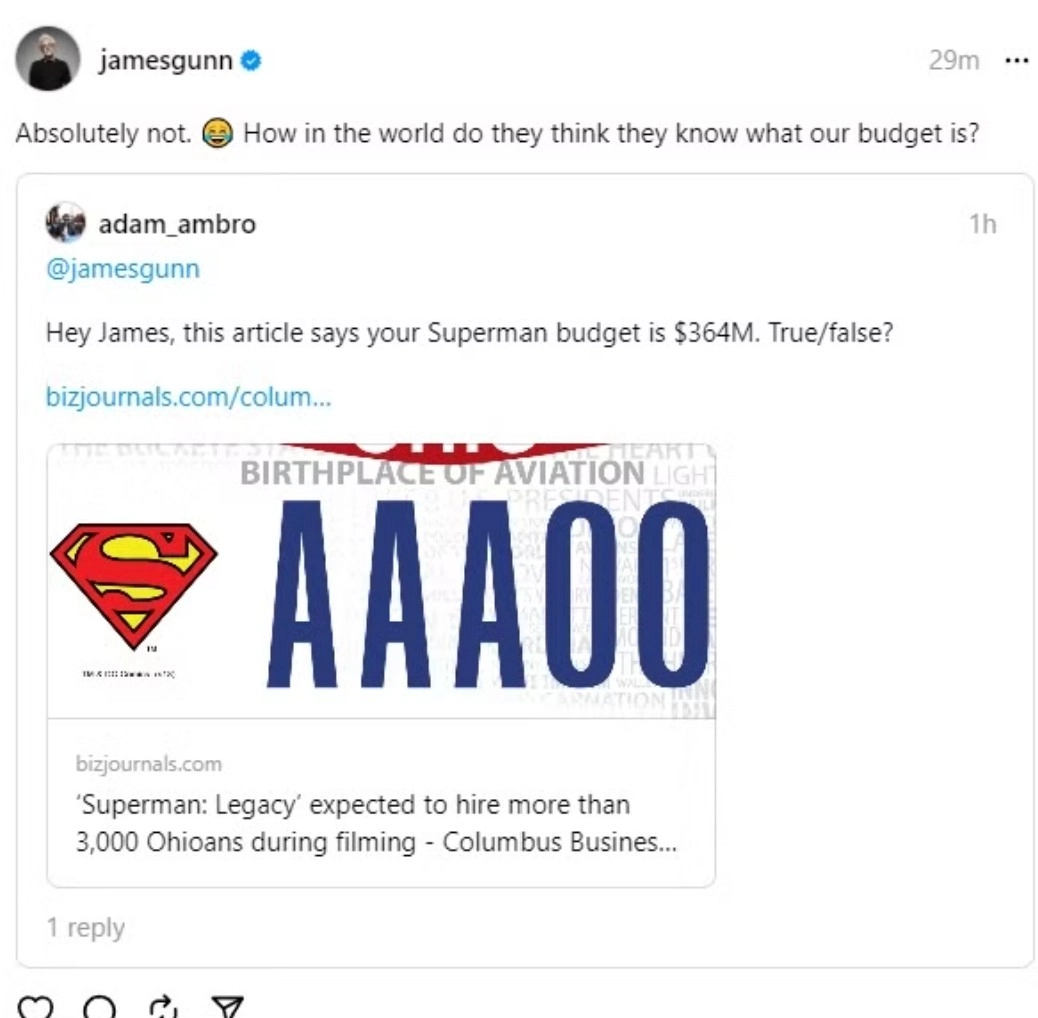Share the post with the send icon
This screenshot has height=1018, width=1038.
229,1008
